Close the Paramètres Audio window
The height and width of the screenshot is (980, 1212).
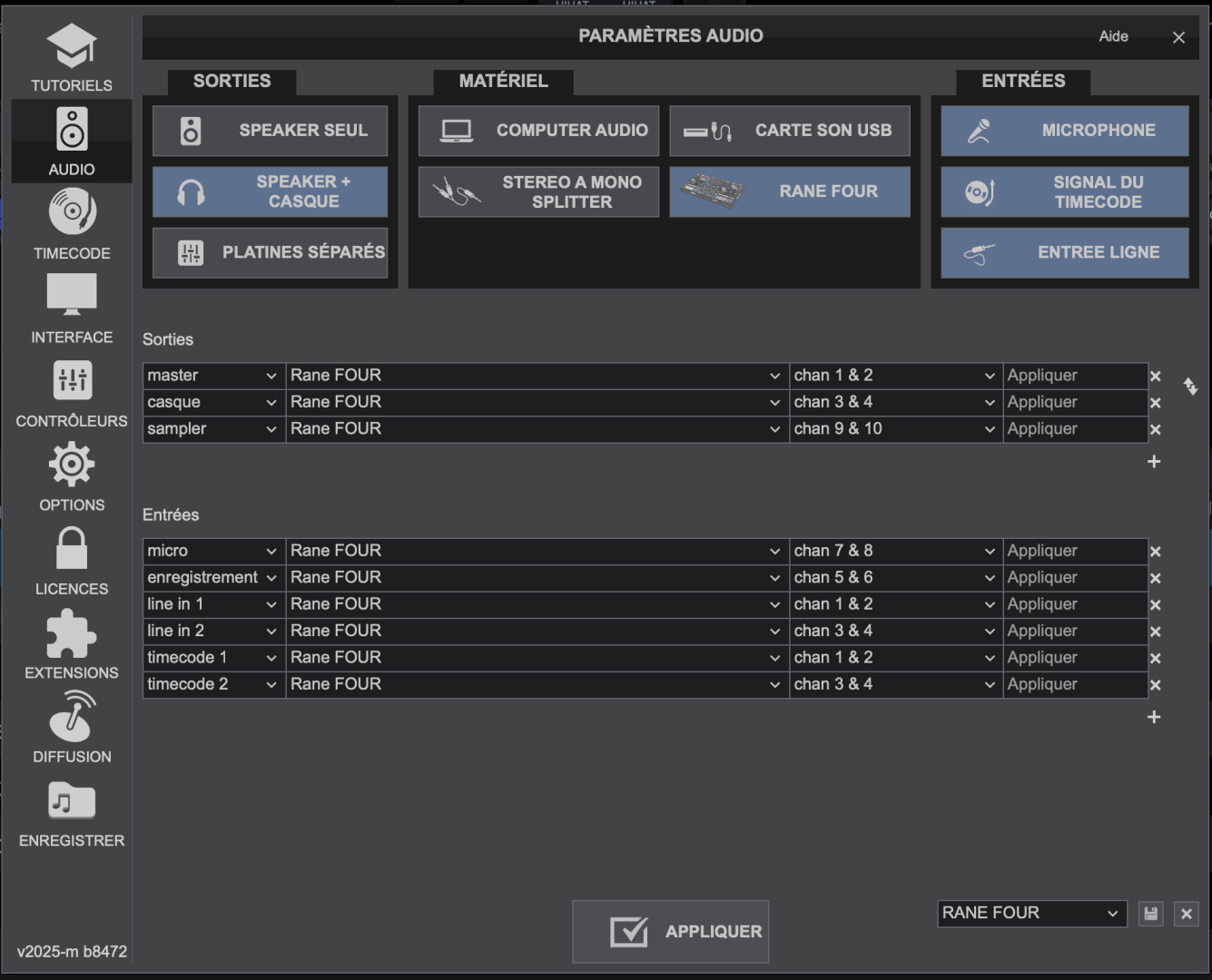pos(1178,37)
